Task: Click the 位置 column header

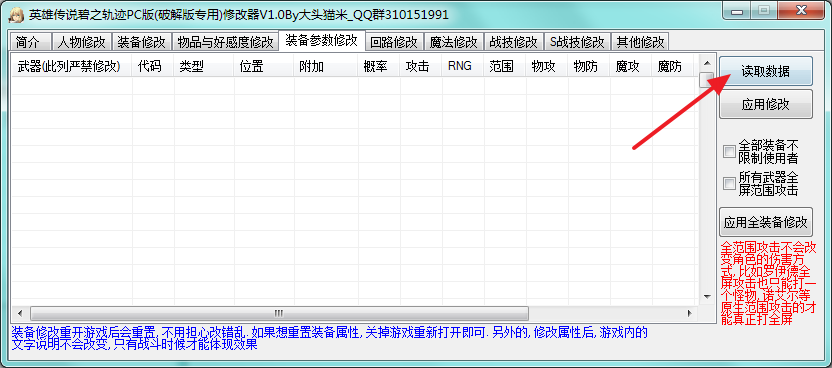Action: 264,66
